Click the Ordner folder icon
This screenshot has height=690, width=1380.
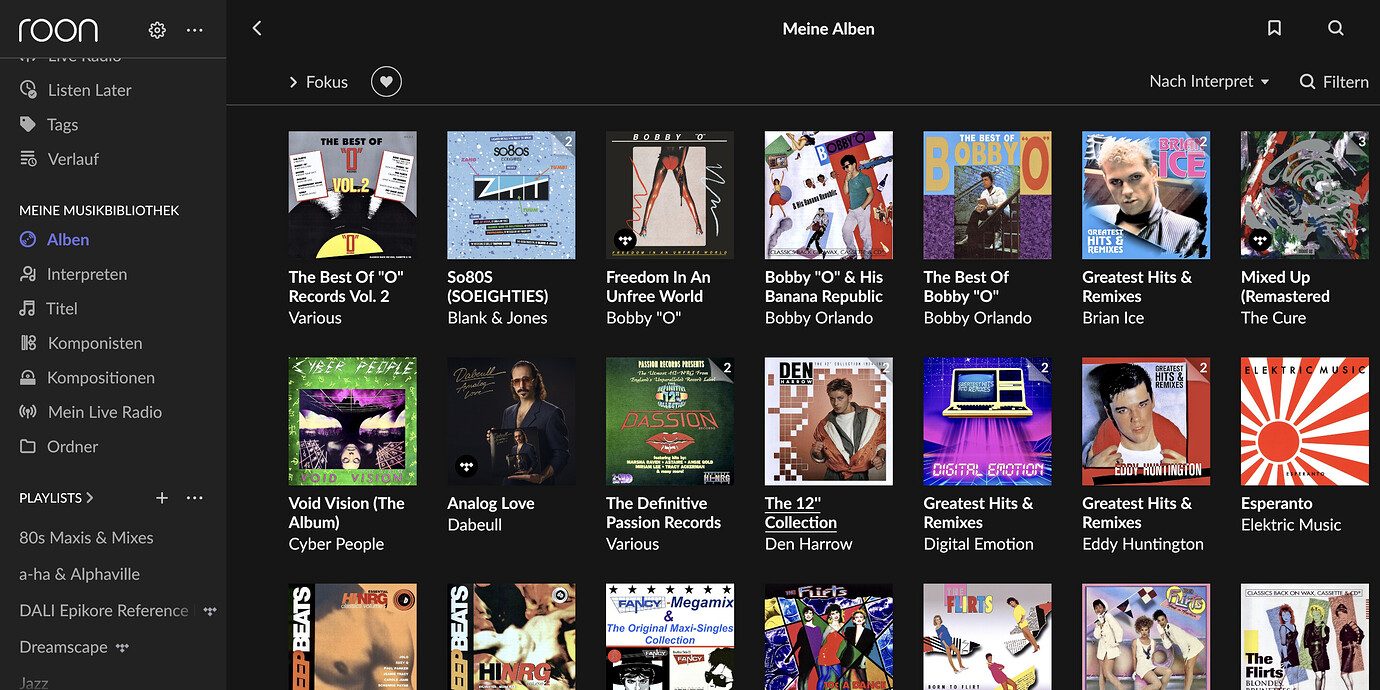28,447
